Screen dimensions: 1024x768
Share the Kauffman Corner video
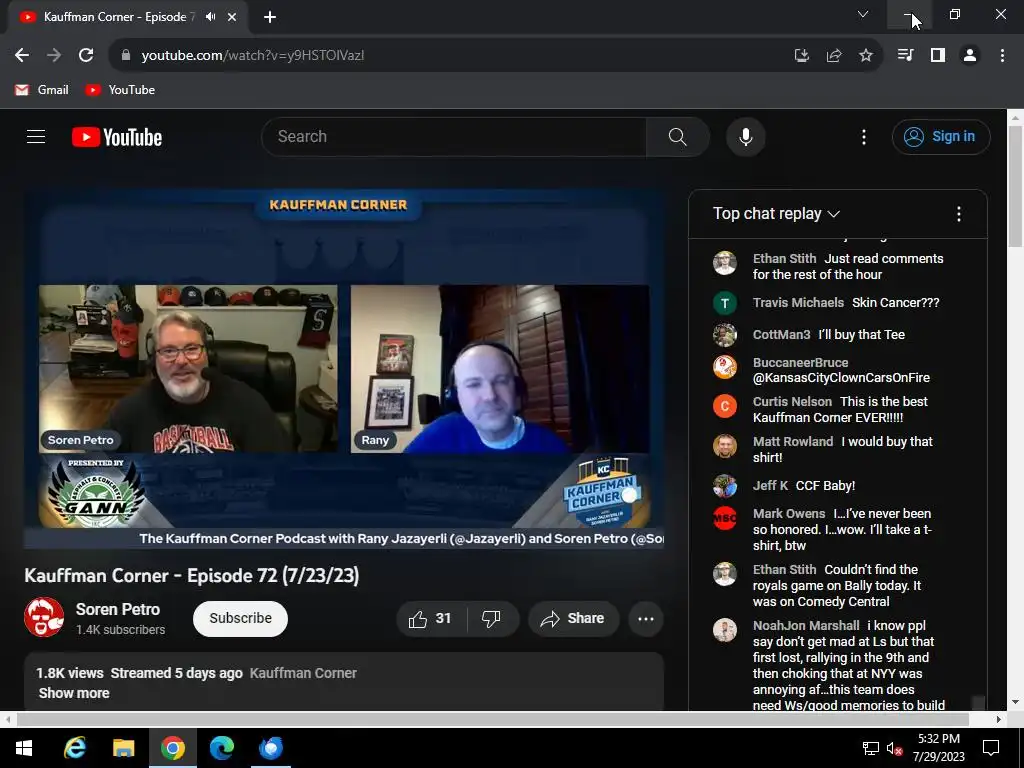tap(573, 618)
